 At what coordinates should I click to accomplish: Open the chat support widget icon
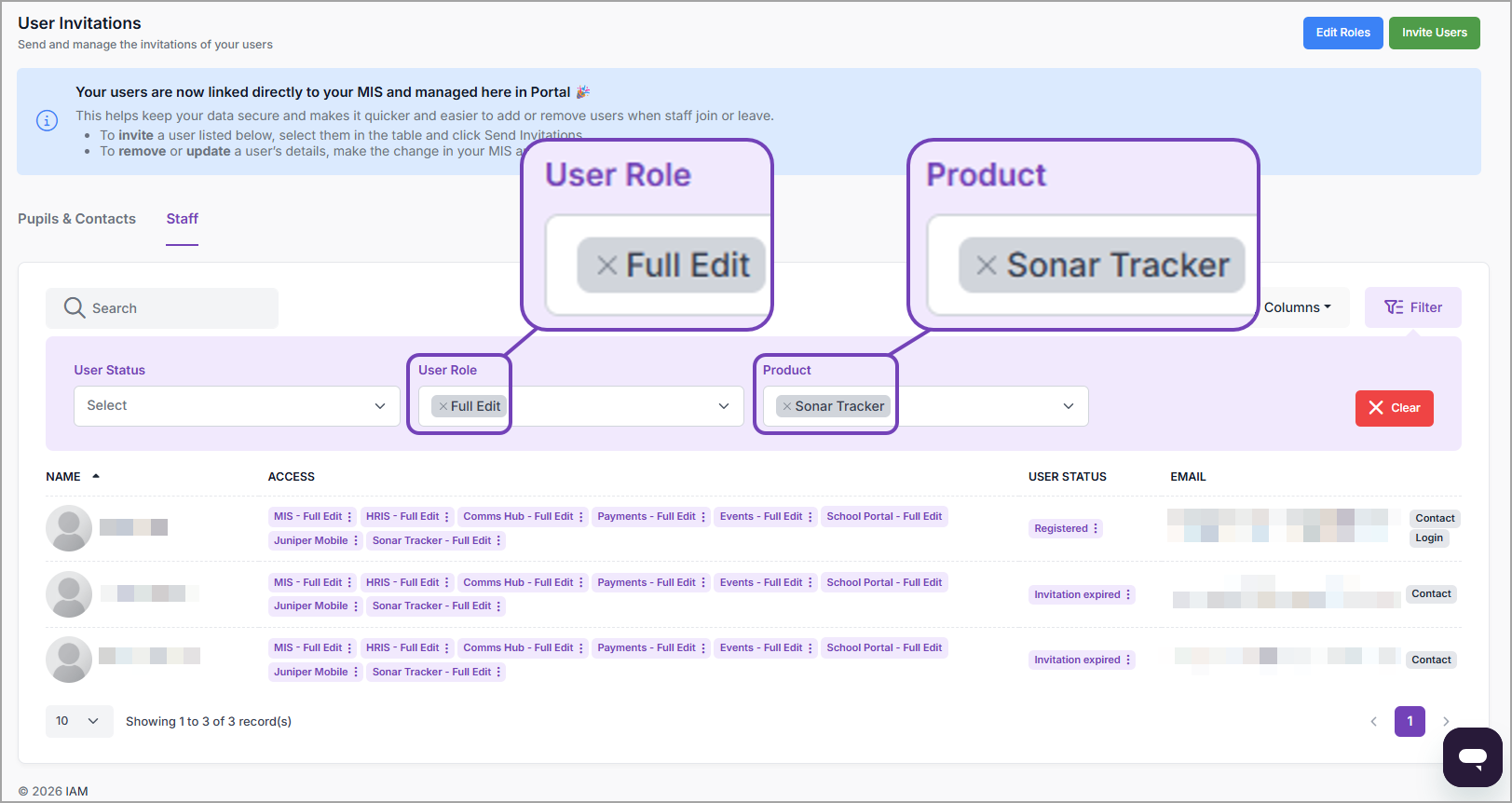point(1472,756)
